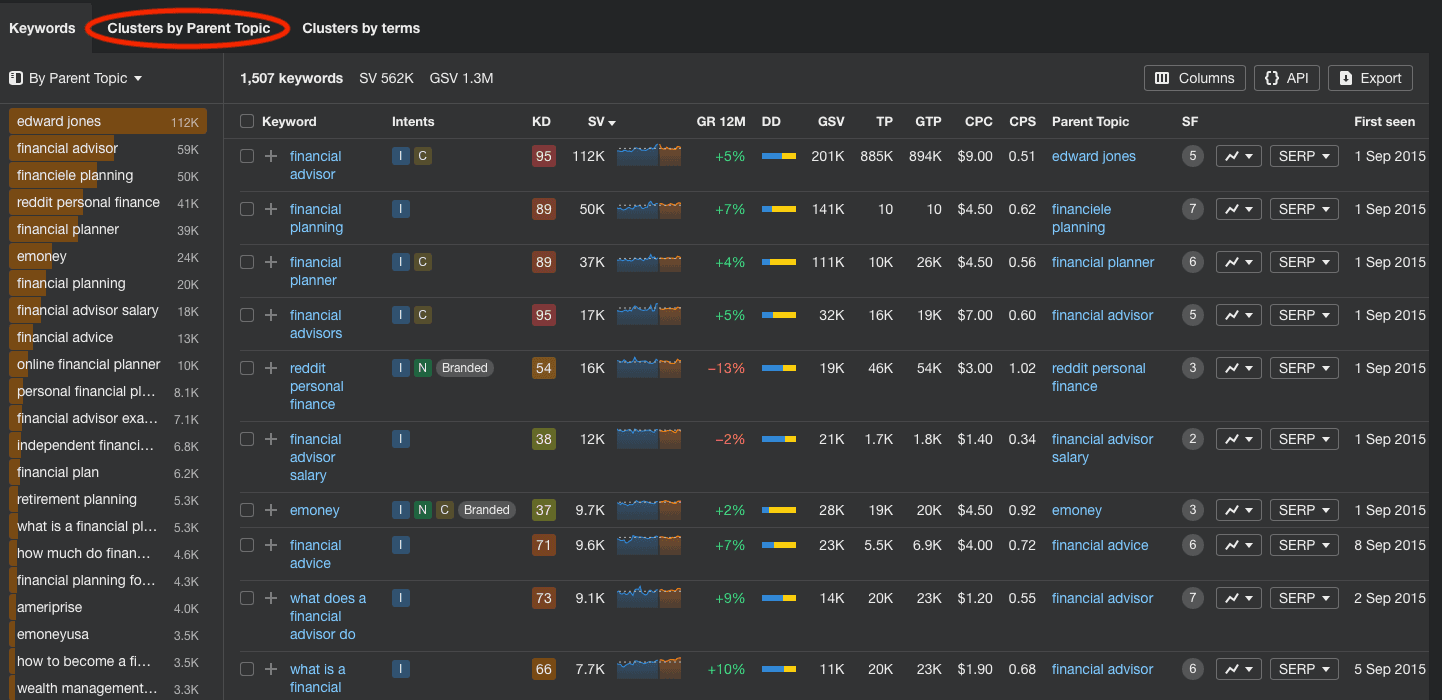The image size is (1442, 700).
Task: Click the API curly braces button
Action: click(1286, 78)
